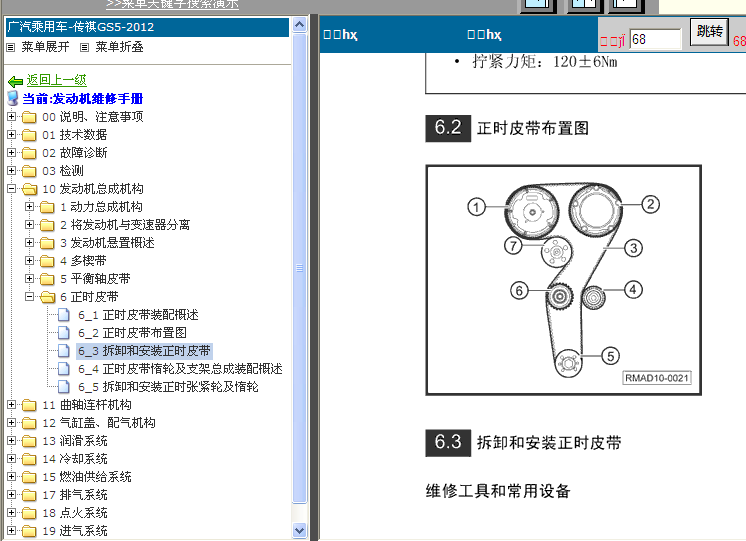Click the tree panel scroll up arrow

pos(299,24)
